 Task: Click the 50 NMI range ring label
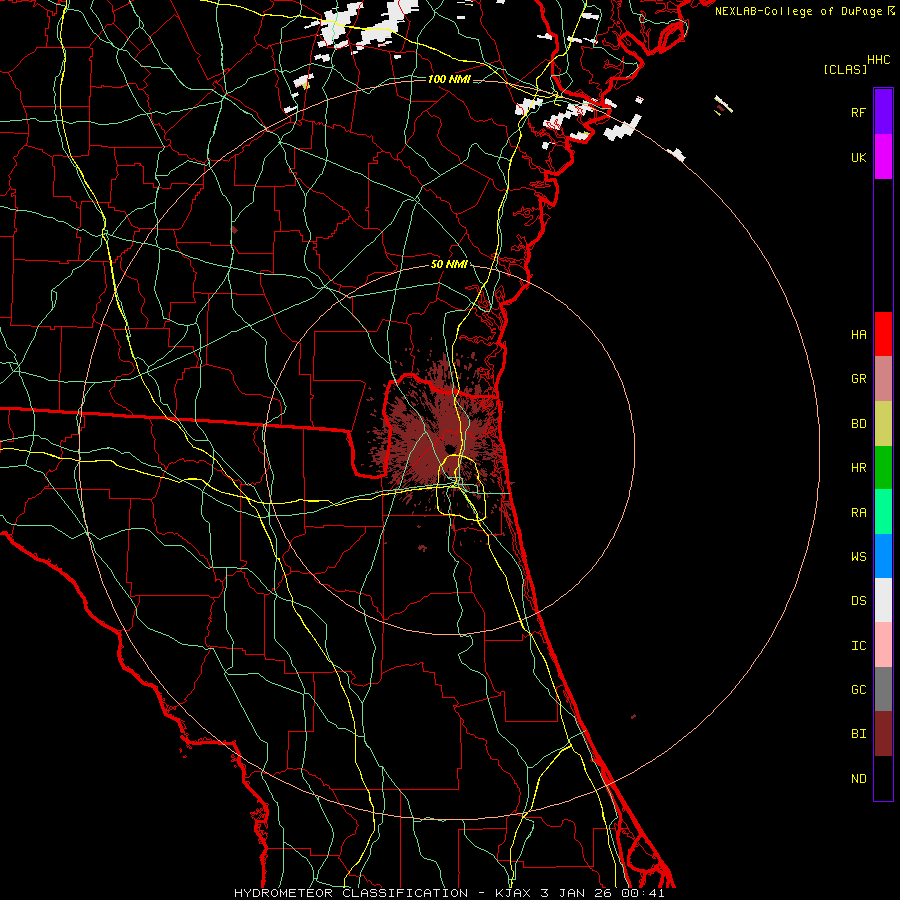pyautogui.click(x=449, y=264)
